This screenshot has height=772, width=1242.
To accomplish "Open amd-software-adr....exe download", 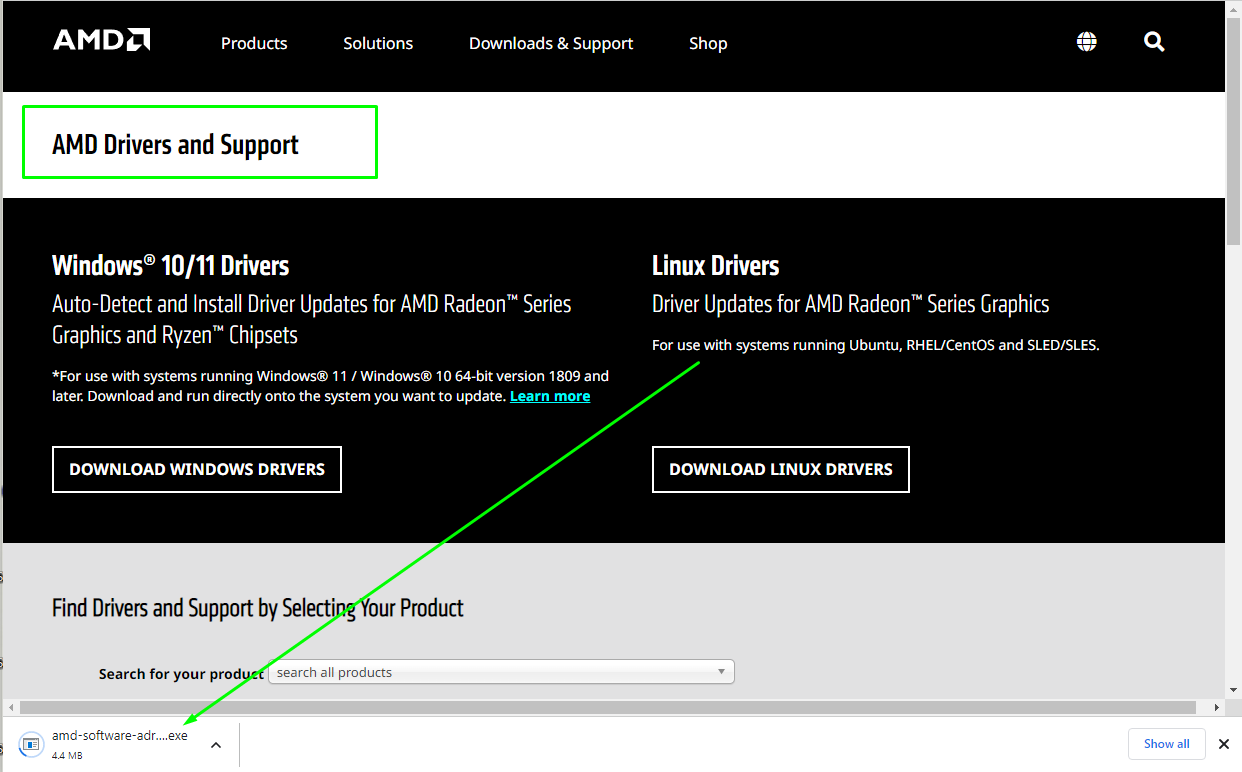I will click(120, 736).
